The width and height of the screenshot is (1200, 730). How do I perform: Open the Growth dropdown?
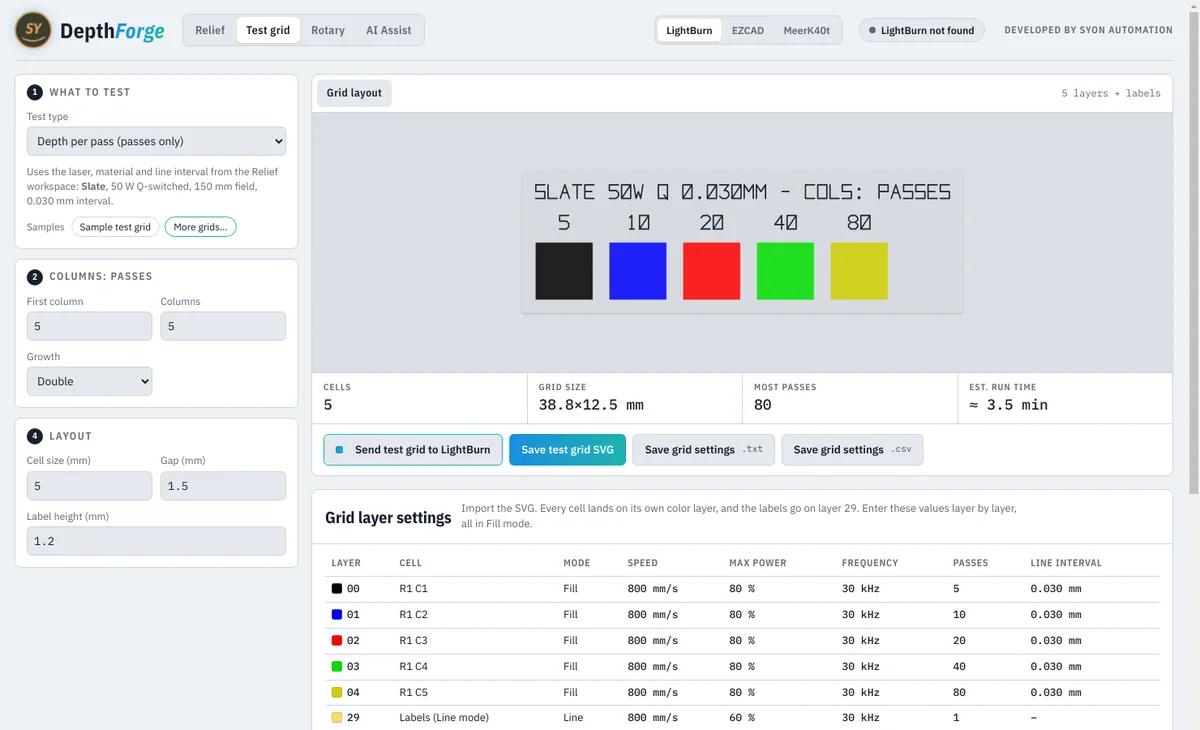click(89, 381)
